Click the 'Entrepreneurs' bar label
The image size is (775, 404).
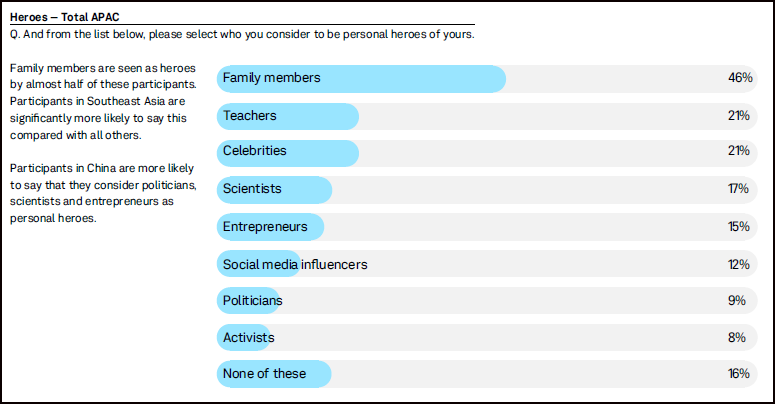pos(265,226)
